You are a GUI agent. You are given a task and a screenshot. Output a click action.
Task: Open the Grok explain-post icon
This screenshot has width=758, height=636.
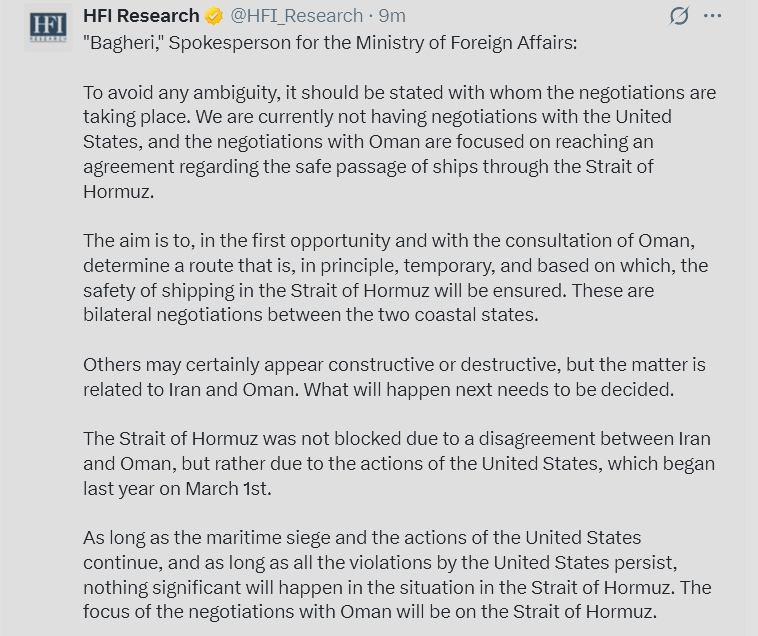679,16
